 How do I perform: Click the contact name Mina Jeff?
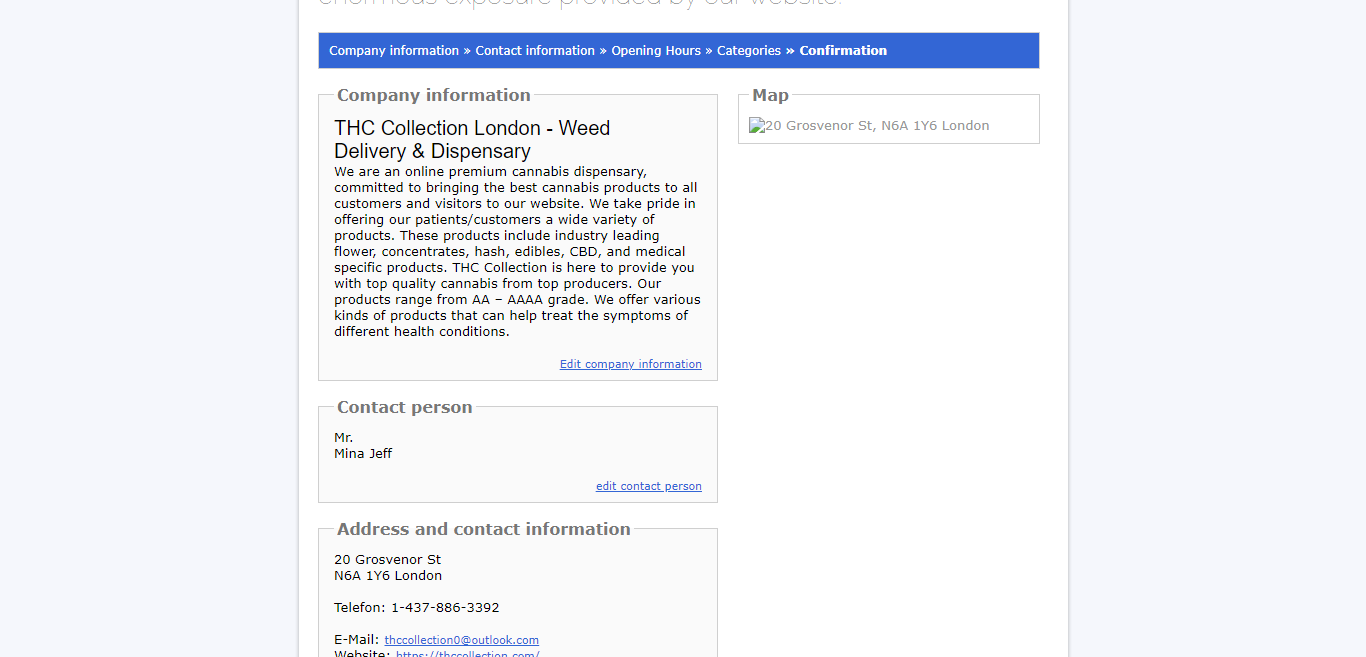(x=363, y=454)
